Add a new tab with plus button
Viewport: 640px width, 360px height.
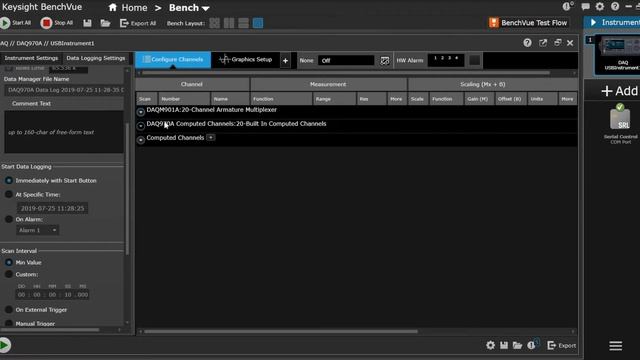point(285,60)
